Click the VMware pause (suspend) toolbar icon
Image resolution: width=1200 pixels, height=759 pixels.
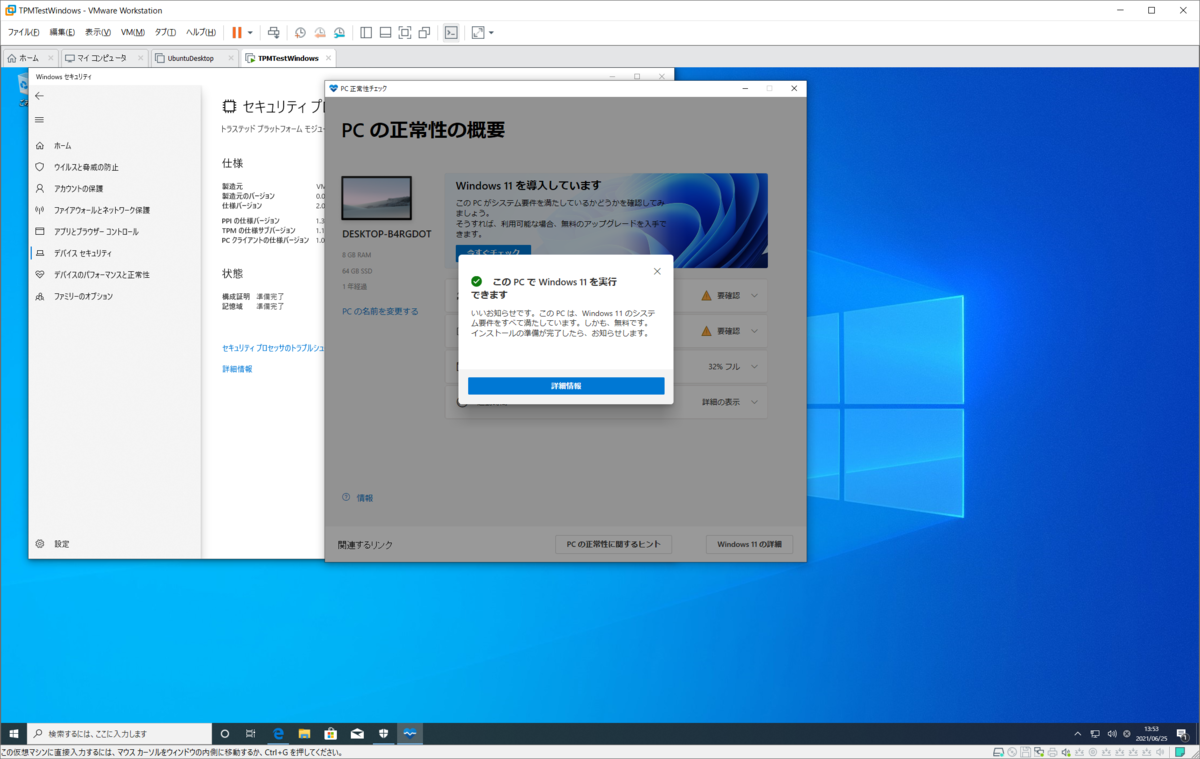click(x=237, y=32)
